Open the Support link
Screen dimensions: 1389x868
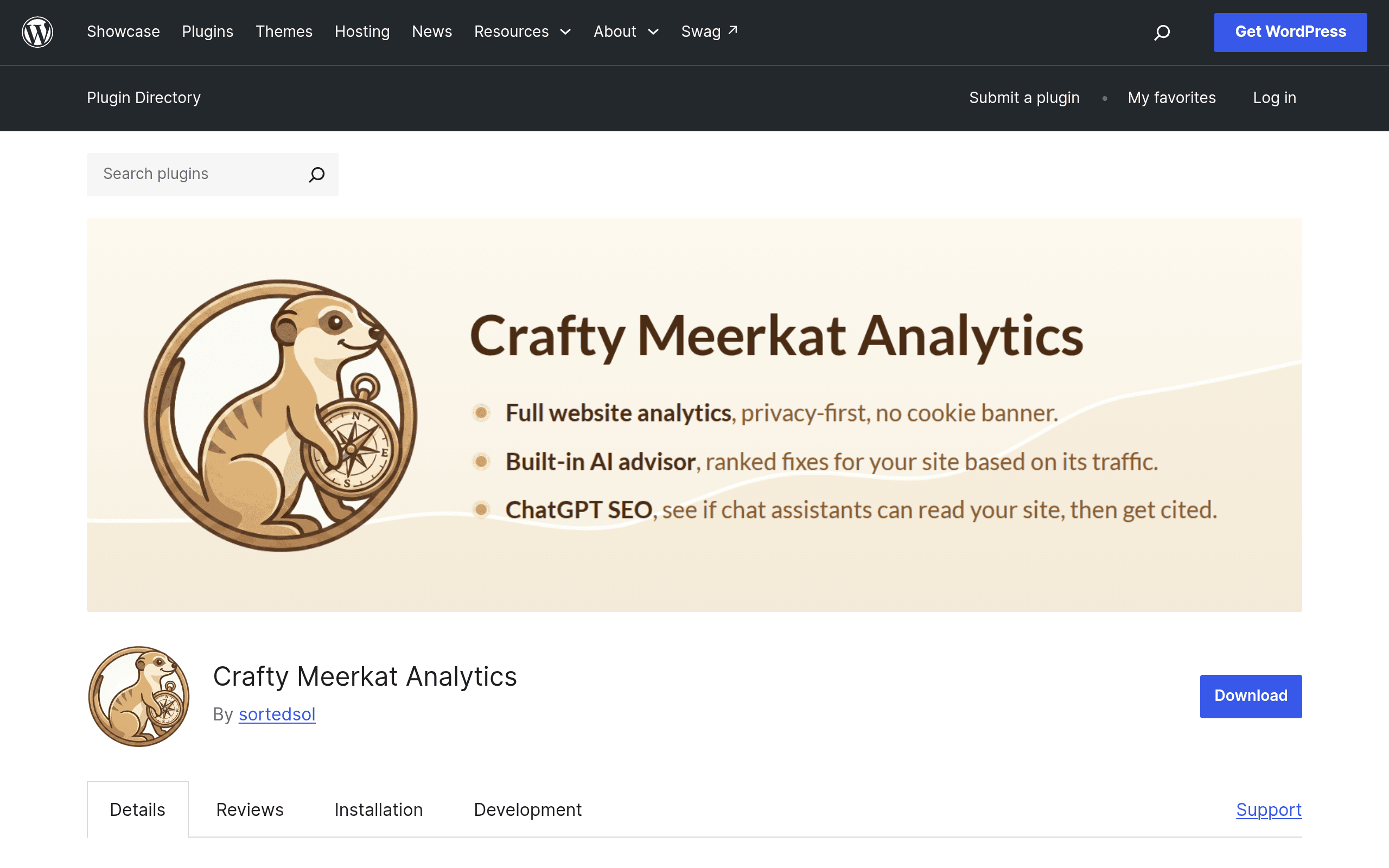pyautogui.click(x=1269, y=809)
